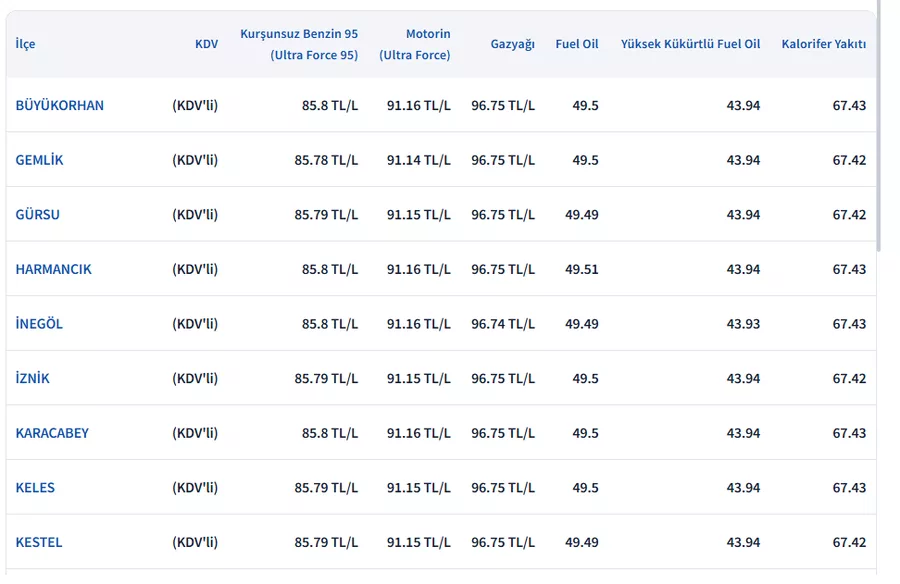Screen dimensions: 900x584
Task: Click the (KDV'li) label in GEMLİK row
Action: 195,160
